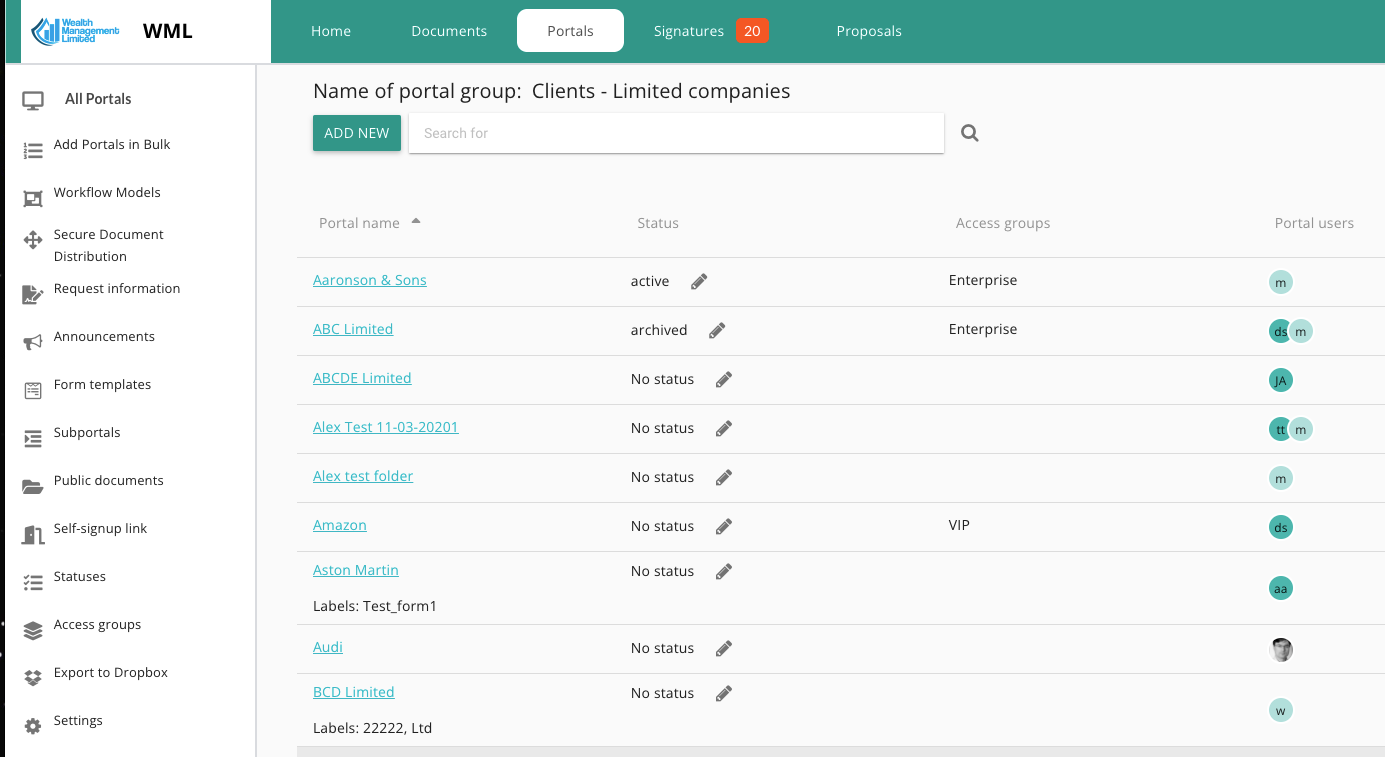This screenshot has width=1385, height=757.
Task: Open the Self-signup link section
Action: point(100,528)
